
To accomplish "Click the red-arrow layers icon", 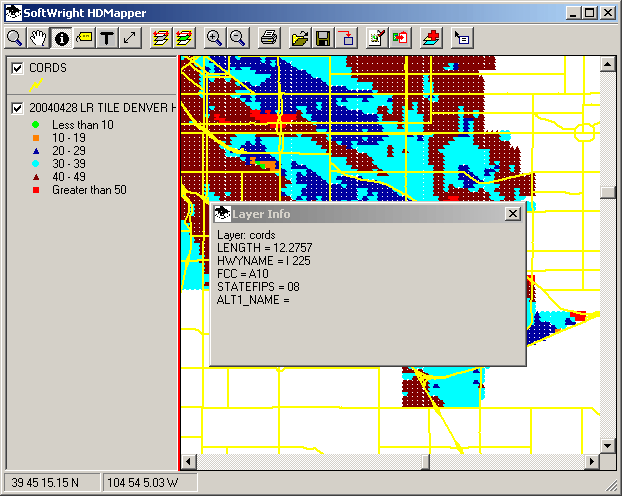I will point(161,38).
